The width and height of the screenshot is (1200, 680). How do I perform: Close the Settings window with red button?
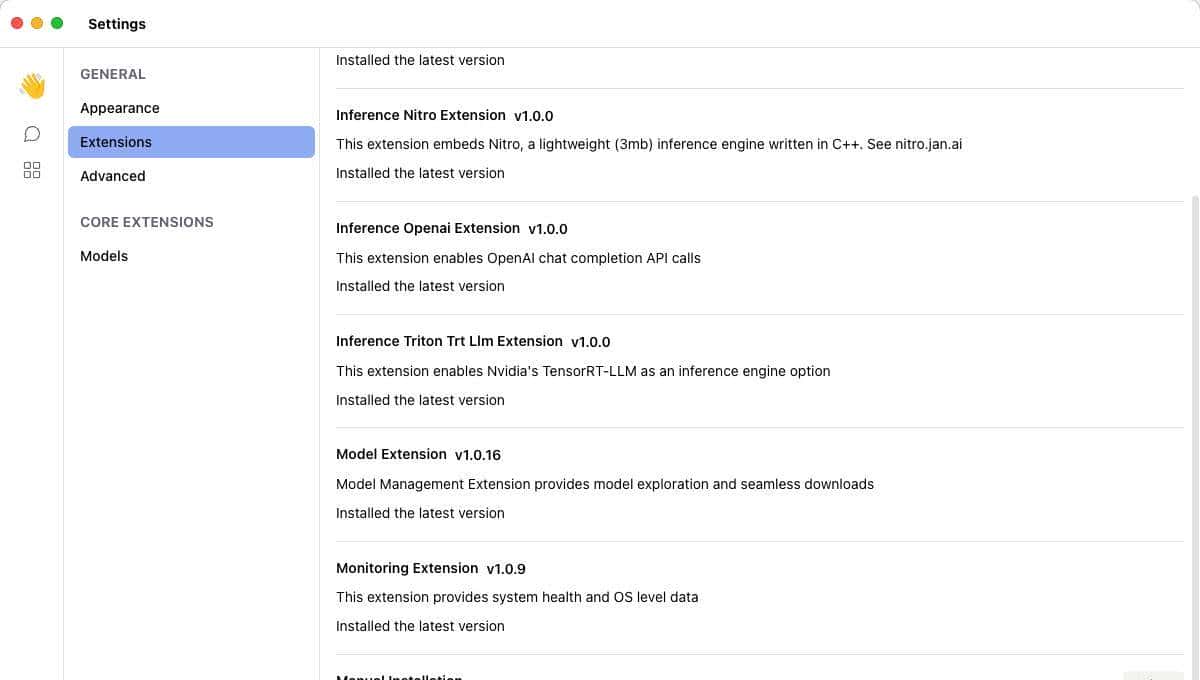[17, 23]
